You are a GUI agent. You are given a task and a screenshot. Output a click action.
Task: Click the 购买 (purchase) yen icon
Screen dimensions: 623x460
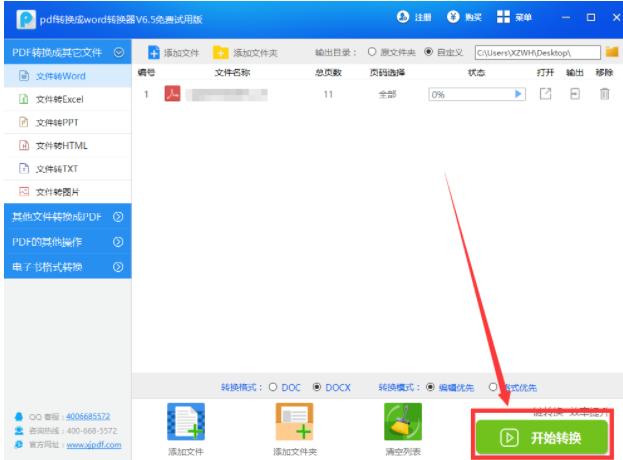click(453, 17)
